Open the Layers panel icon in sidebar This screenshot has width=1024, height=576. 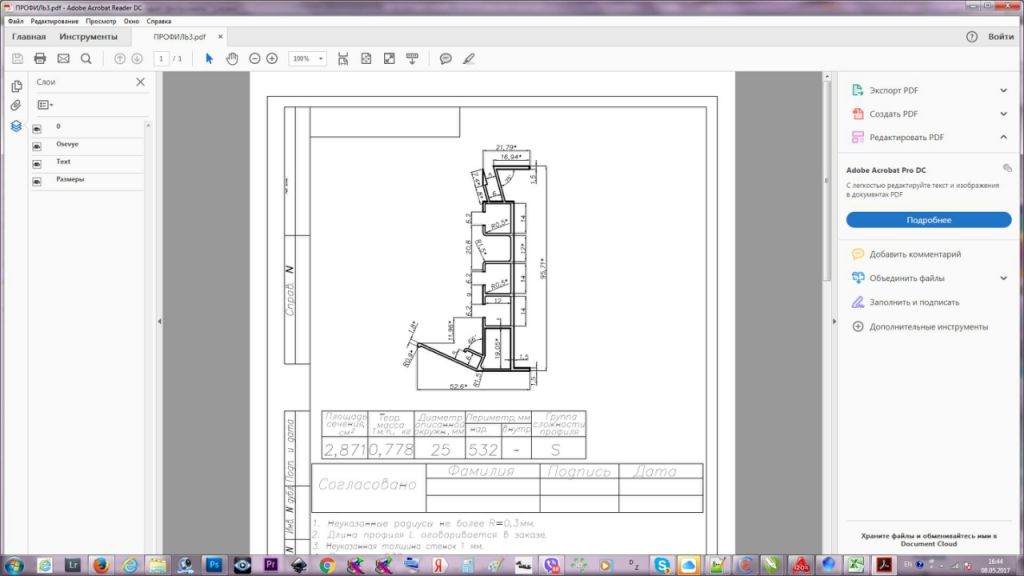pos(16,126)
